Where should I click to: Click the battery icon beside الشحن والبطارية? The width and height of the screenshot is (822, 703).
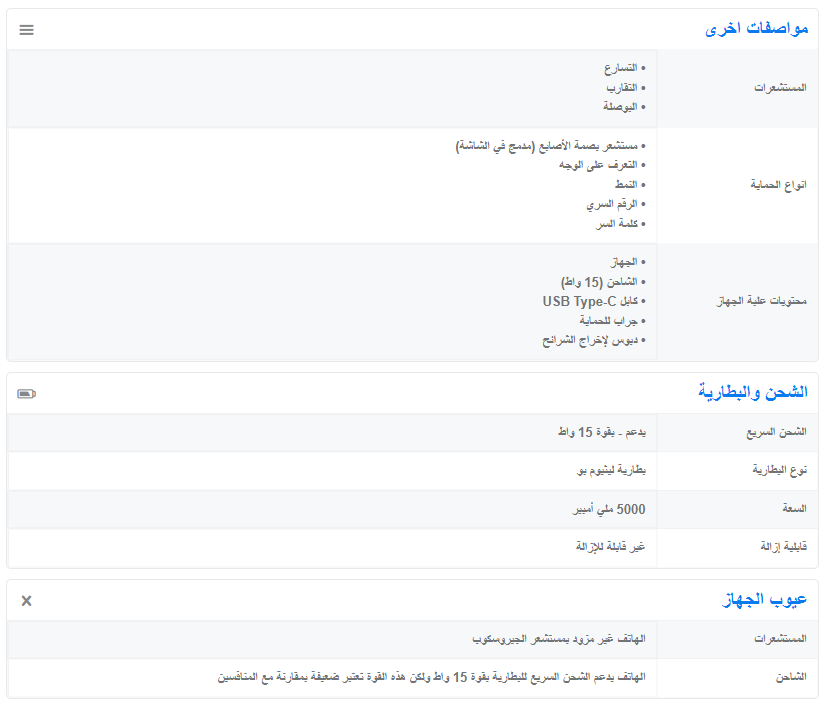(26, 394)
